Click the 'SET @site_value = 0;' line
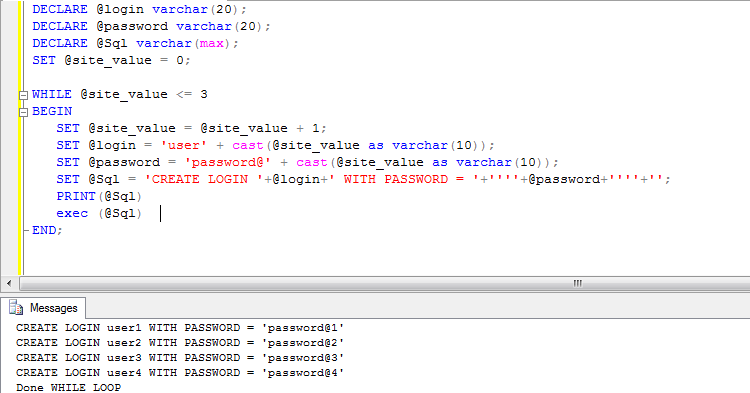The height and width of the screenshot is (393, 750). [x=111, y=60]
